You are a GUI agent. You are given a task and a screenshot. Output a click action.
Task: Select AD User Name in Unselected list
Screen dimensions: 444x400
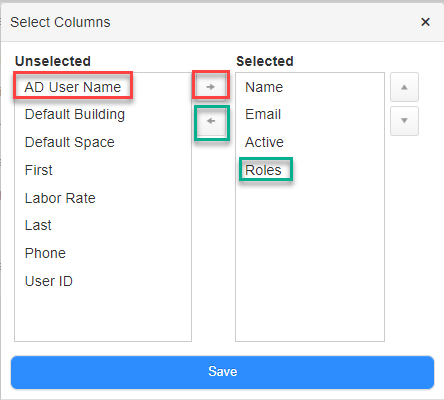73,87
